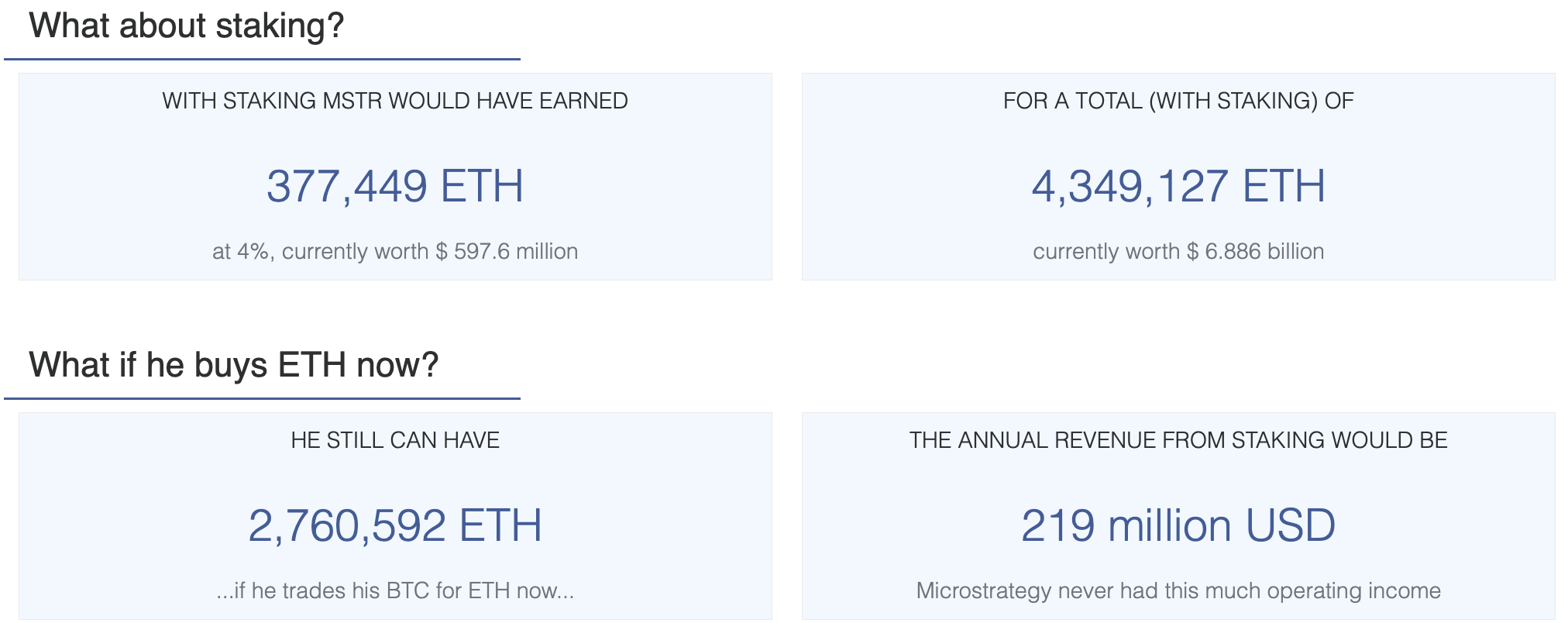The height and width of the screenshot is (623, 1568).
Task: Click the 2,760,592 ETH amount
Action: [395, 526]
